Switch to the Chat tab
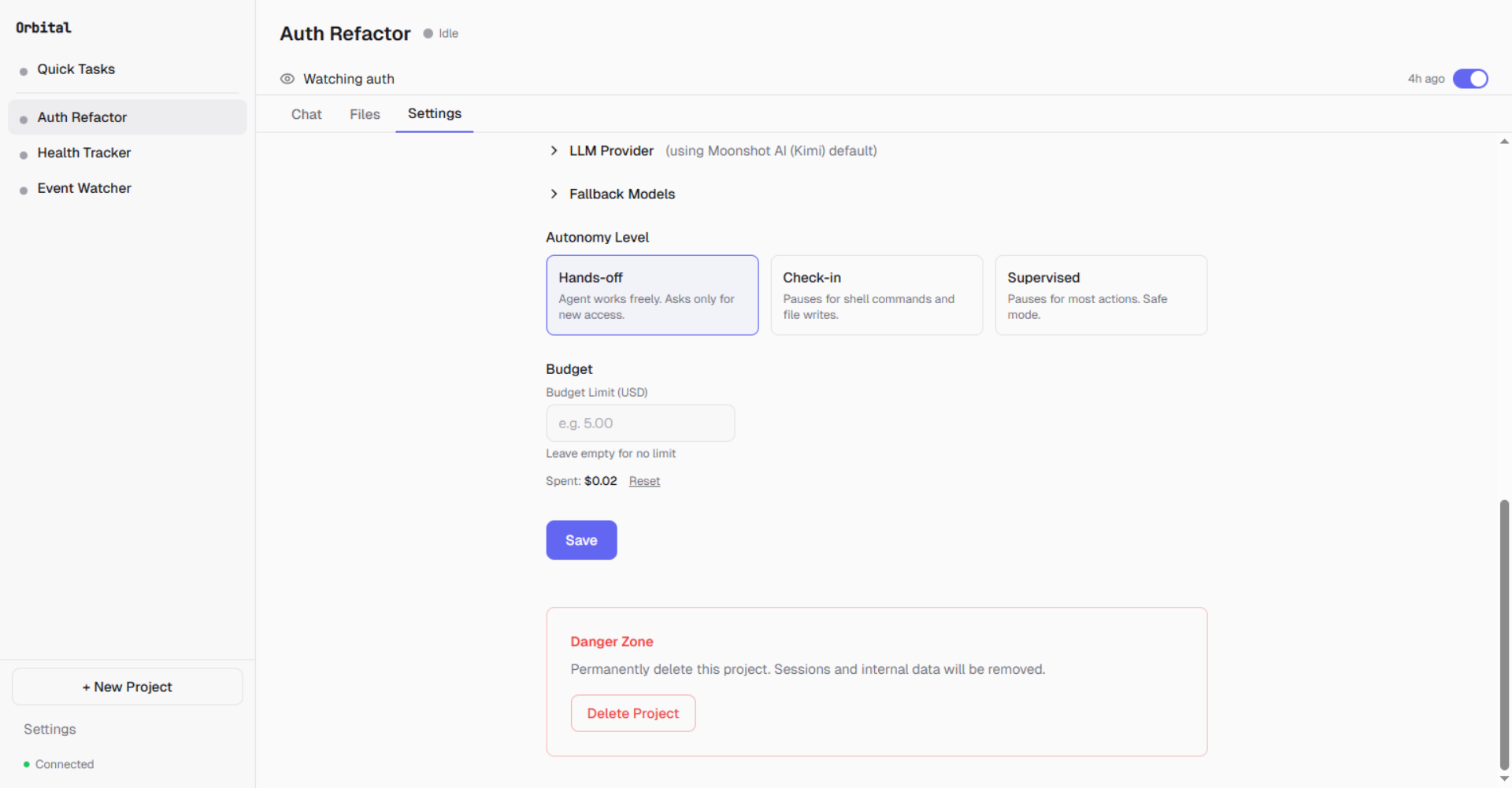Viewport: 1512px width, 788px height. coord(306,114)
